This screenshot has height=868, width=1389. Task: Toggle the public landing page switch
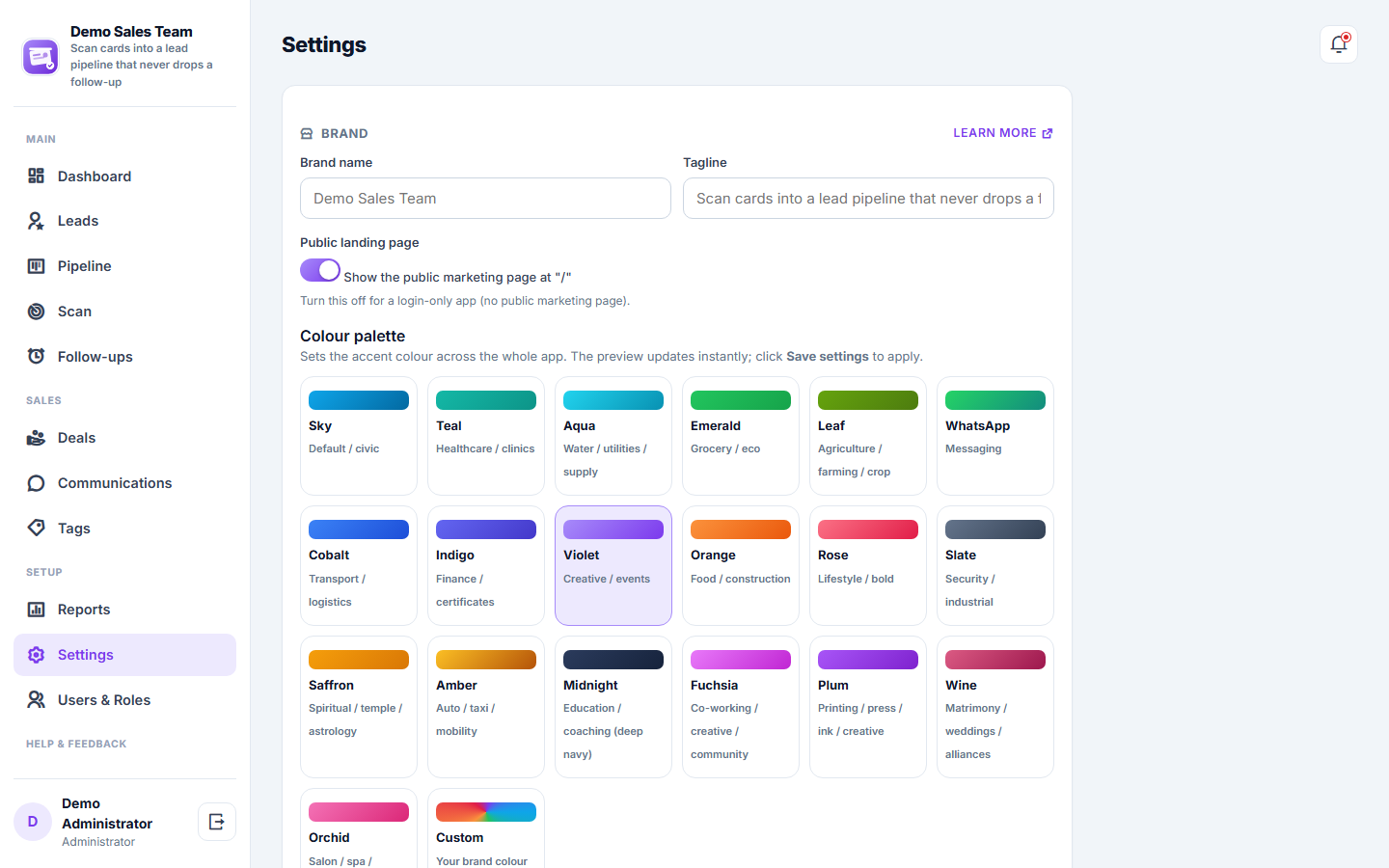320,270
